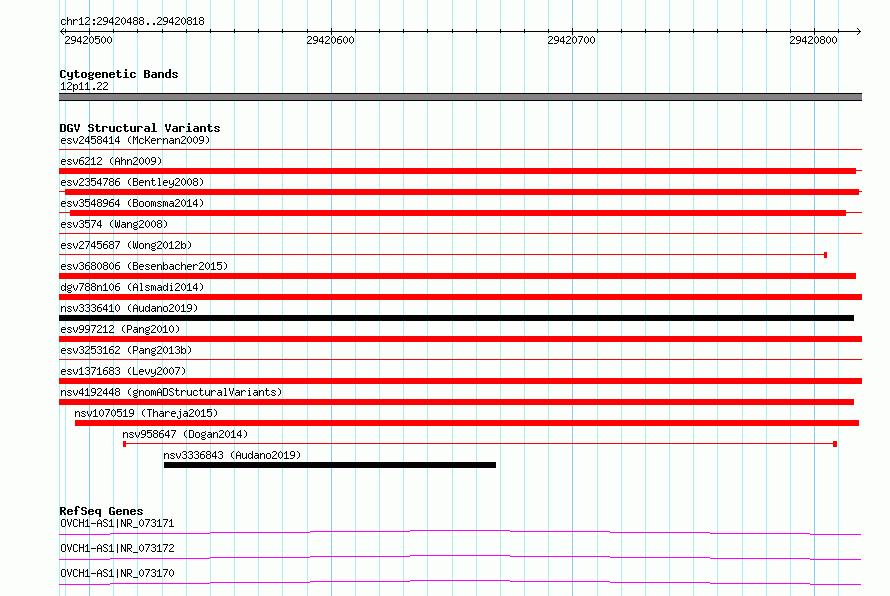The height and width of the screenshot is (596, 890).
Task: Click the left arrow of the coordinate ruler
Action: click(62, 31)
